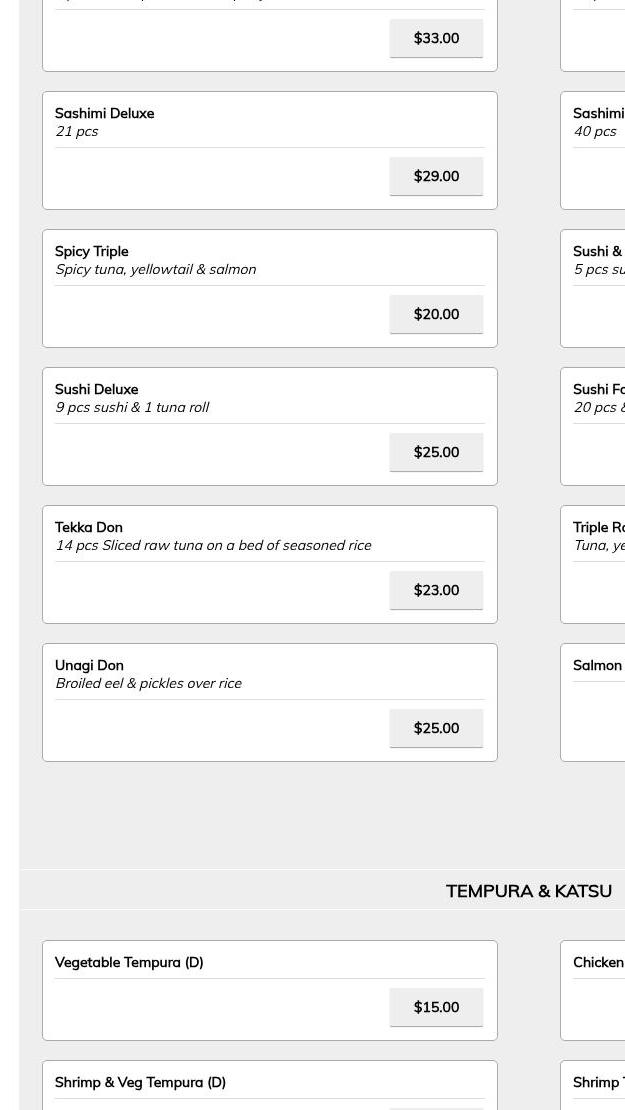
Task: Click the Sushi Deluxe $25.00 price button
Action: point(436,452)
